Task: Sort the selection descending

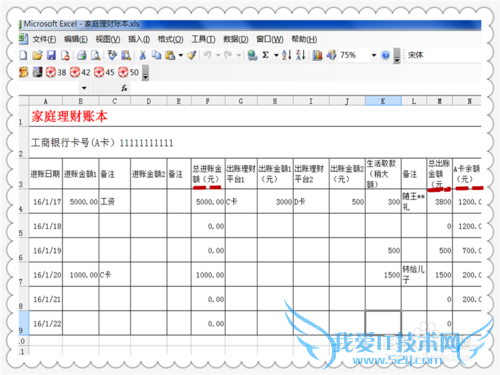Action: click(301, 55)
